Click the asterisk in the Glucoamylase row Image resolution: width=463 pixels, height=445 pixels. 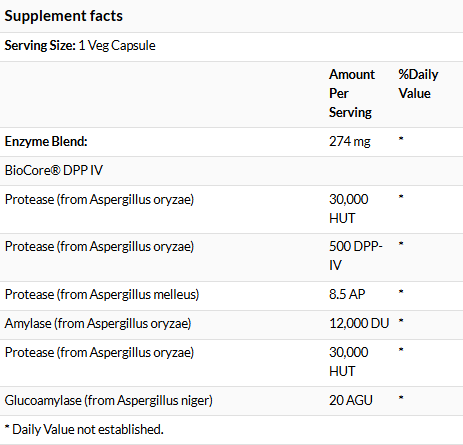401,398
